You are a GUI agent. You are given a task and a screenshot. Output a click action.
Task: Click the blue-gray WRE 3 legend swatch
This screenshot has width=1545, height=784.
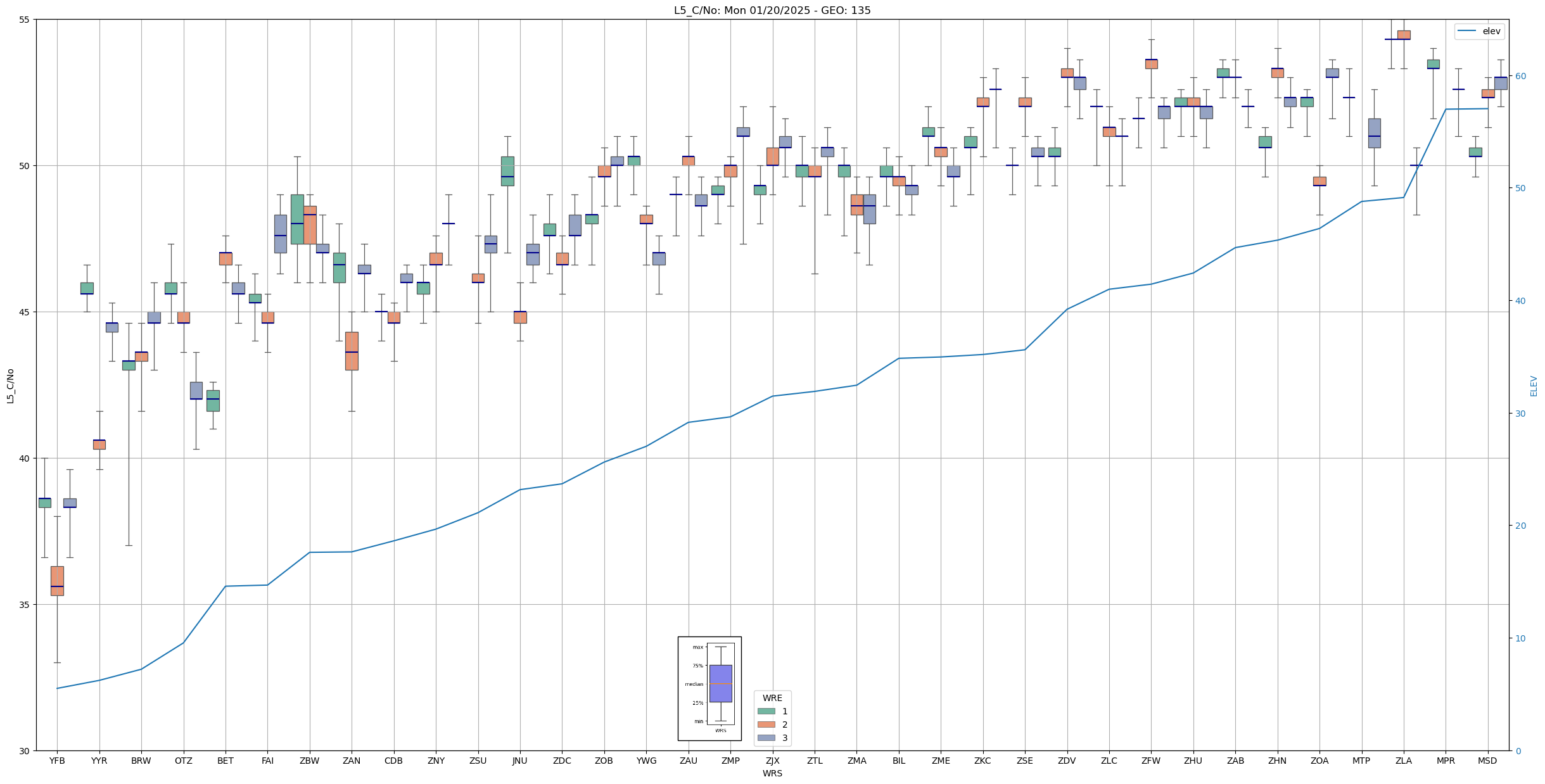pyautogui.click(x=766, y=738)
